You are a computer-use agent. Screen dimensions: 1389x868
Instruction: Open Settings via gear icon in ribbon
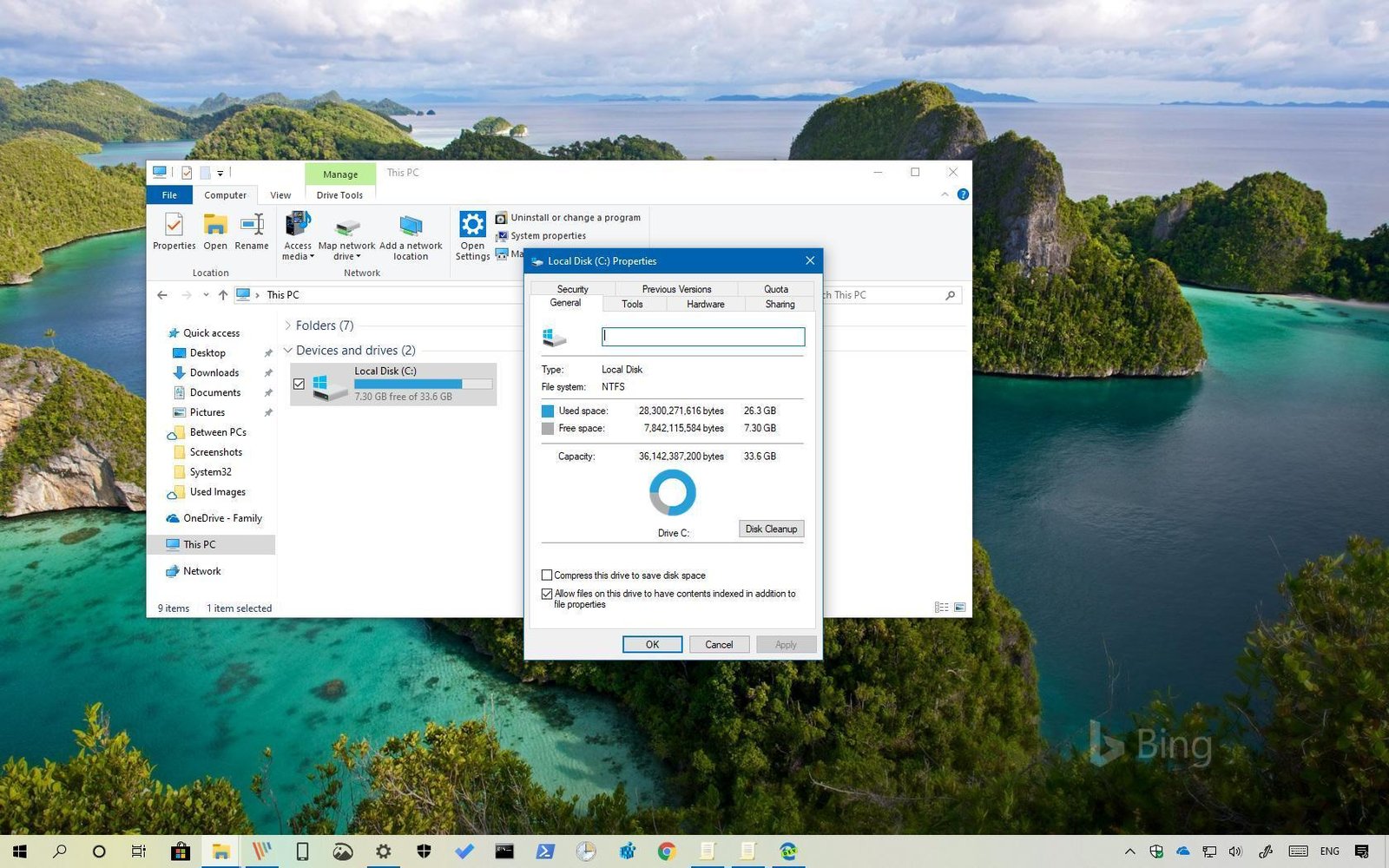pyautogui.click(x=472, y=226)
